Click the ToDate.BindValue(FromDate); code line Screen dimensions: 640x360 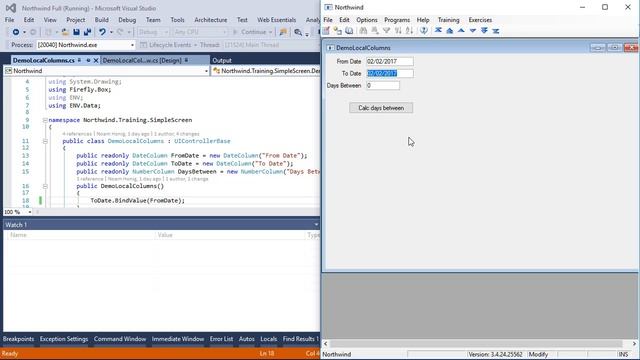coord(138,200)
